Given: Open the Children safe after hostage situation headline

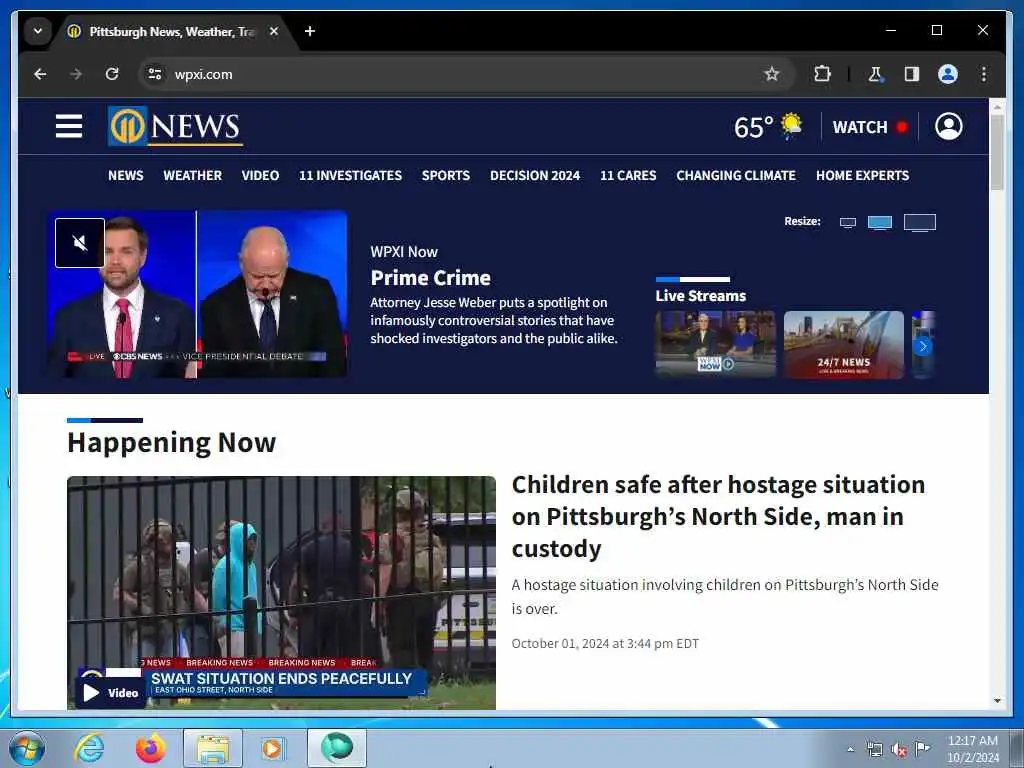Looking at the screenshot, I should coord(718,517).
